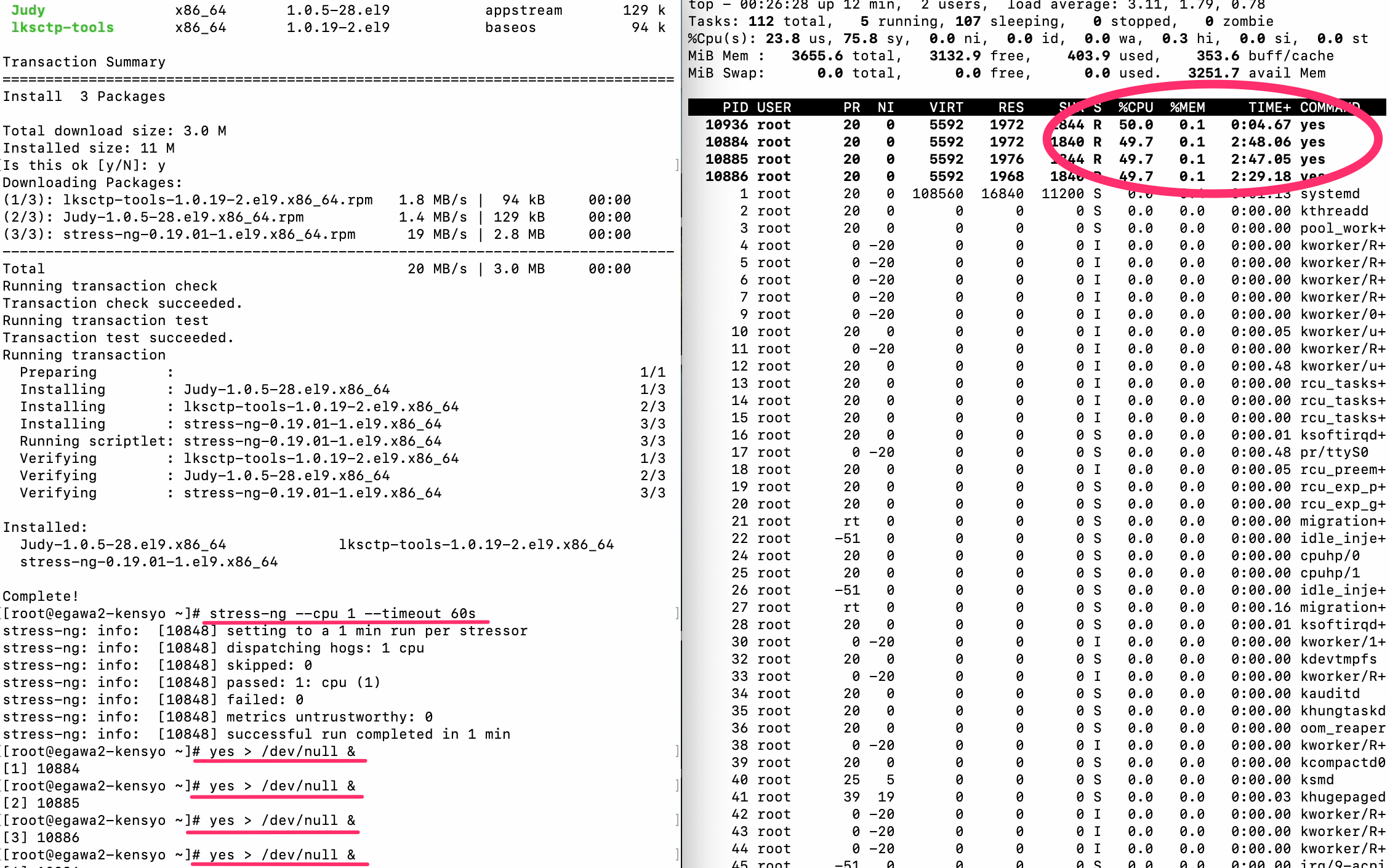
Task: Click the green lksctp-tools package name
Action: pyautogui.click(x=62, y=27)
